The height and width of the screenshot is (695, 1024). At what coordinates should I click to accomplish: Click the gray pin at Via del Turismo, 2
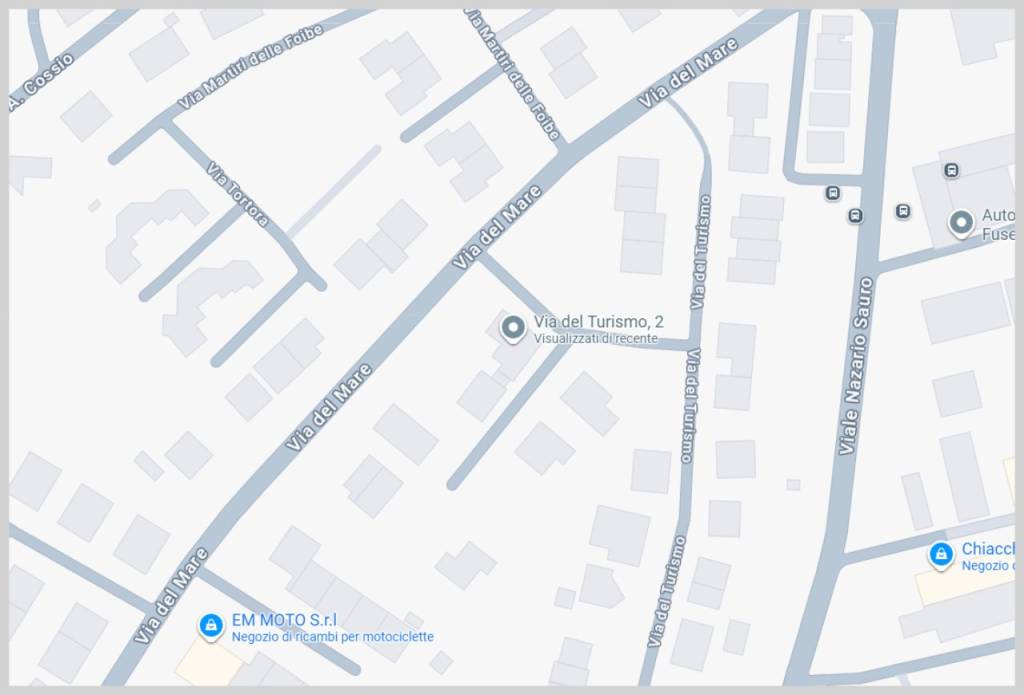513,329
